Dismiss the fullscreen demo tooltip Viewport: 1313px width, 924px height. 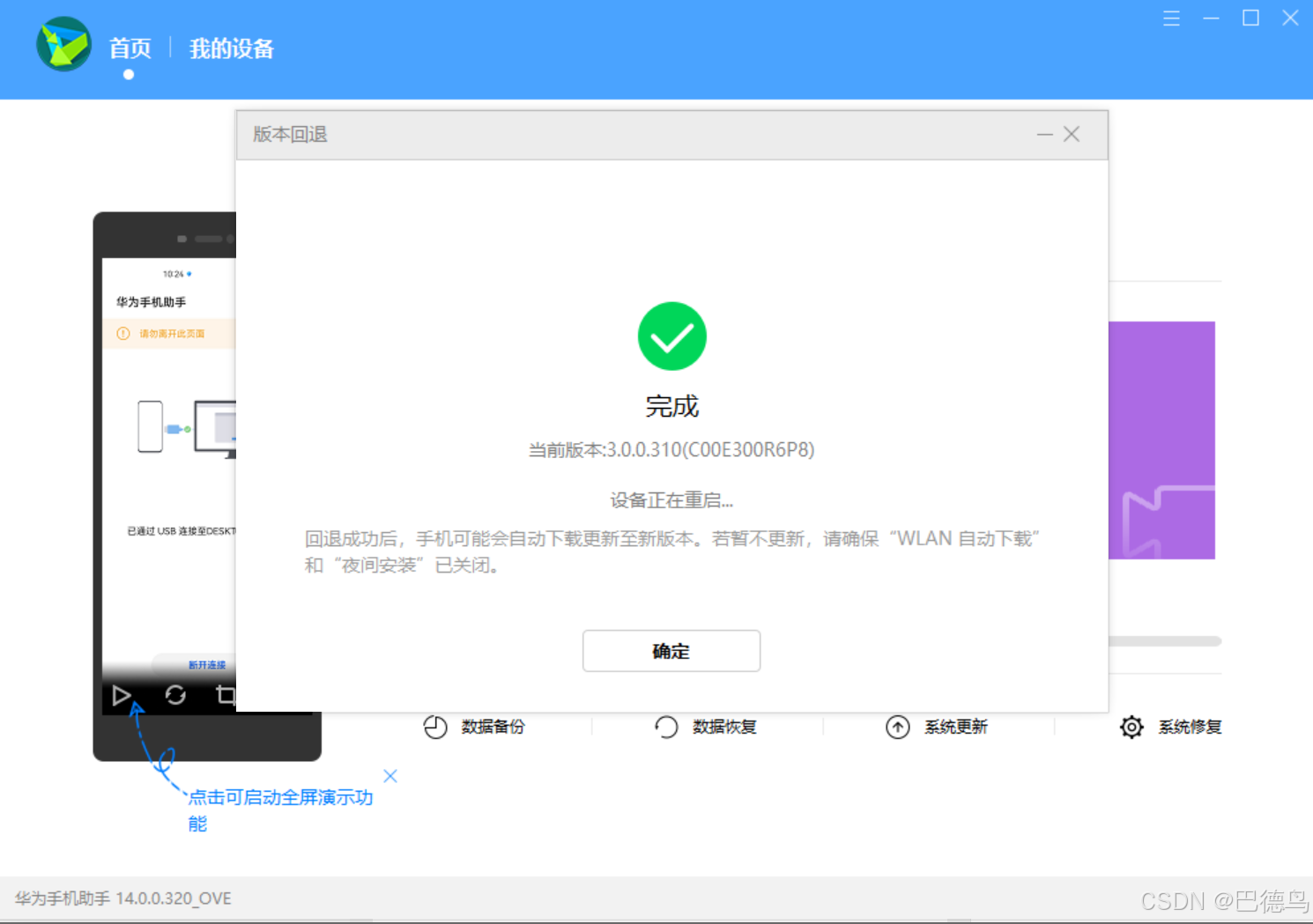[390, 776]
